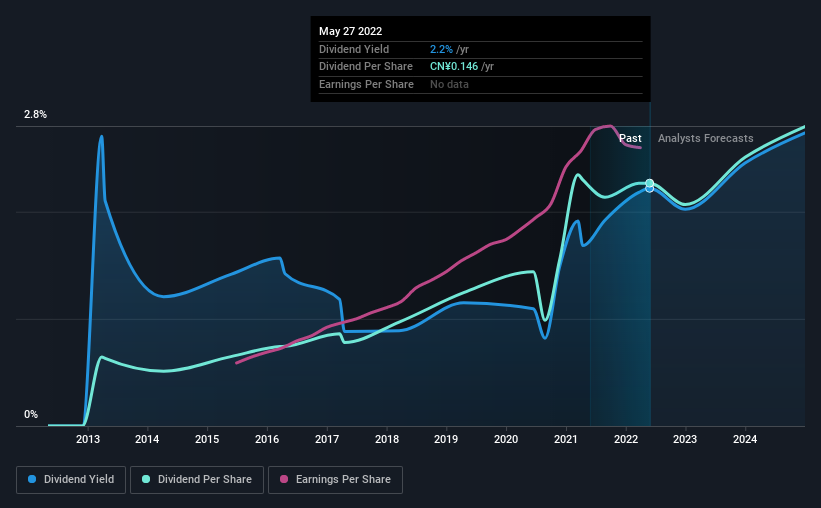
Task: Click the 'No data' earnings value in tooltip
Action: click(x=449, y=84)
